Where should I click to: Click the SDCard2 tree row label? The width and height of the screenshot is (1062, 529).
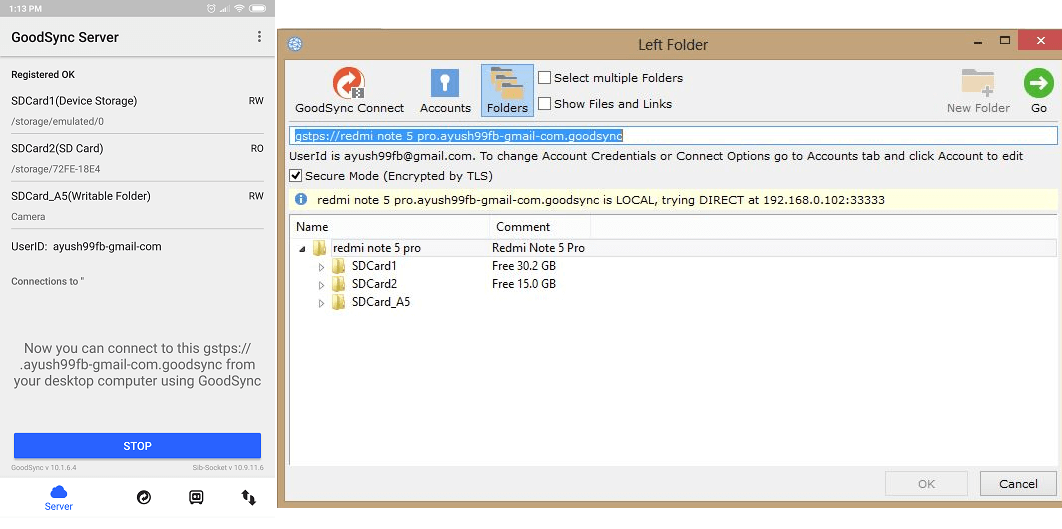pos(374,284)
